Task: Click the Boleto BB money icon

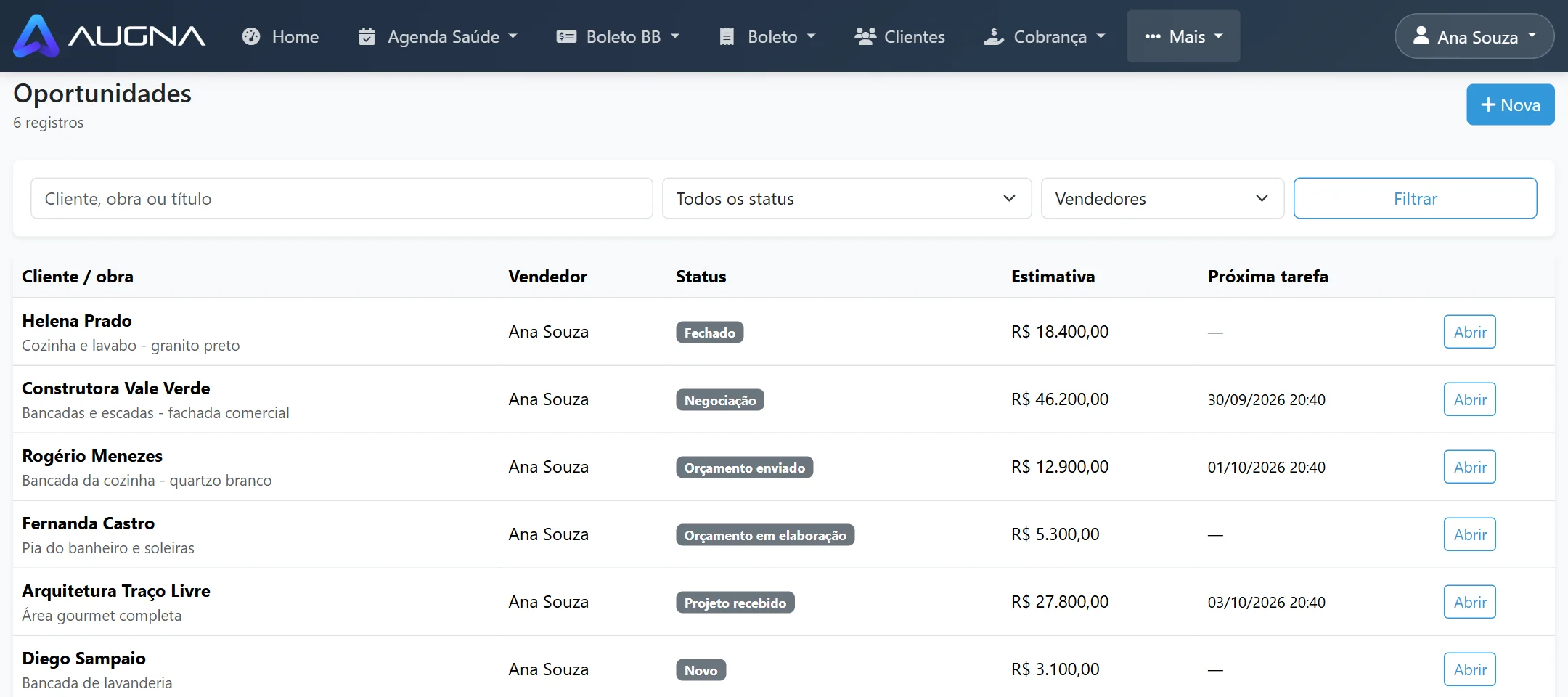Action: coord(566,36)
